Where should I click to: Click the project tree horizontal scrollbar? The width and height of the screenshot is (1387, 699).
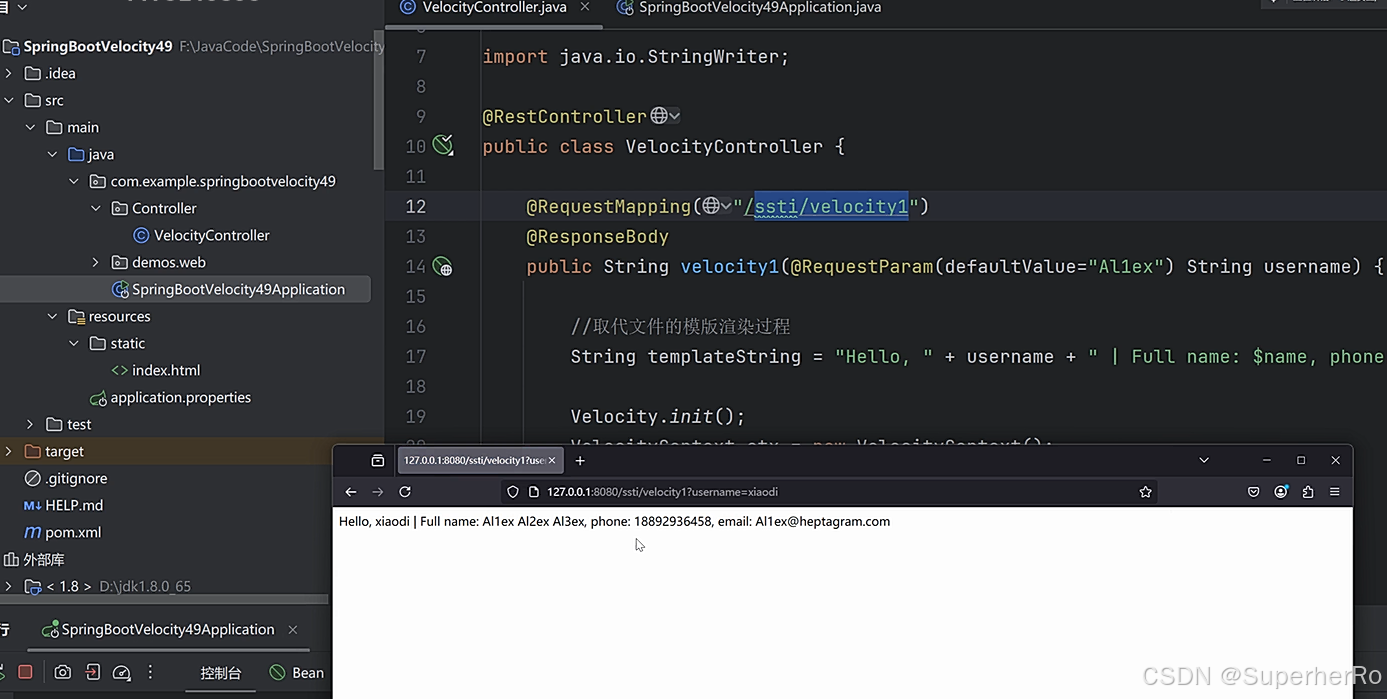pos(164,600)
